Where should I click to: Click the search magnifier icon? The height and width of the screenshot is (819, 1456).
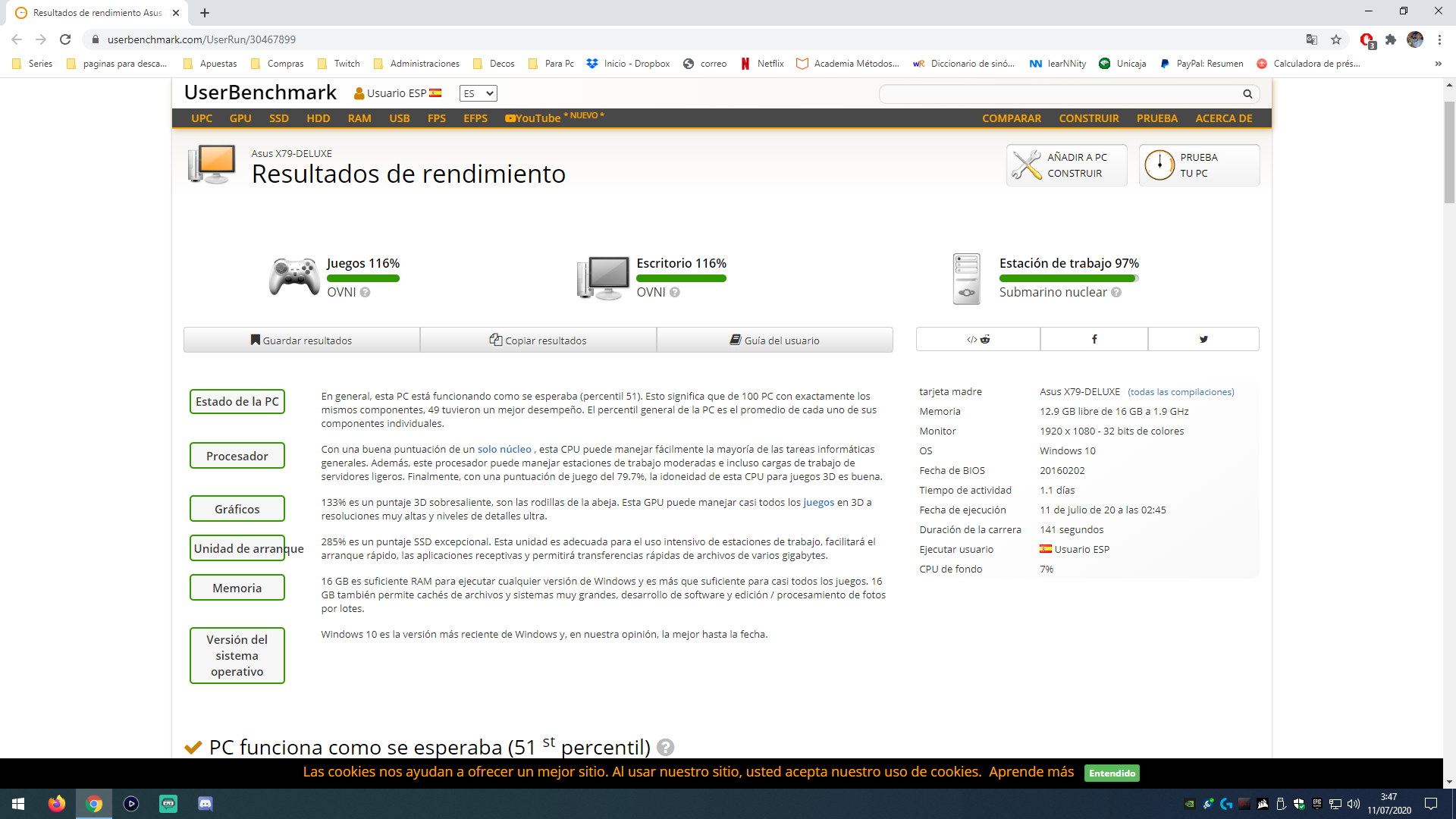point(1247,94)
